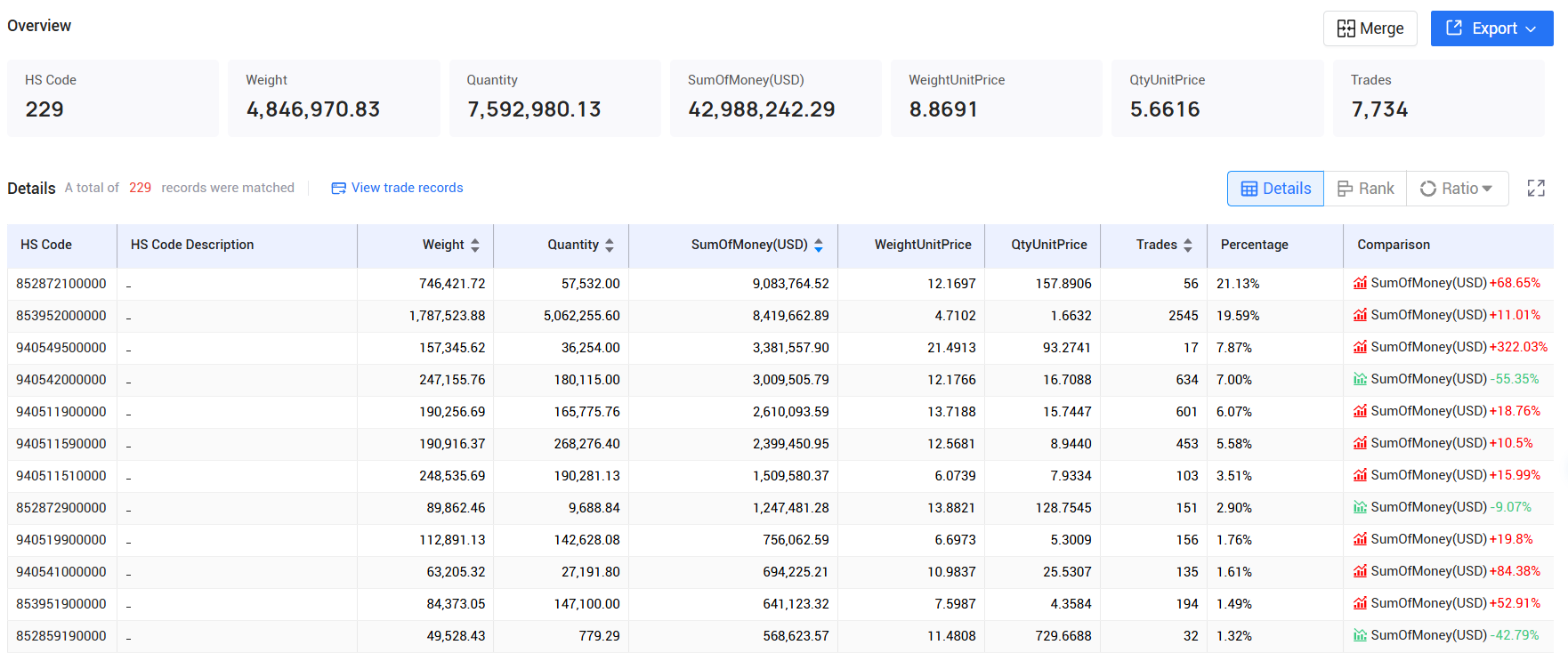Select HS code 853952000000 cell

[x=61, y=316]
